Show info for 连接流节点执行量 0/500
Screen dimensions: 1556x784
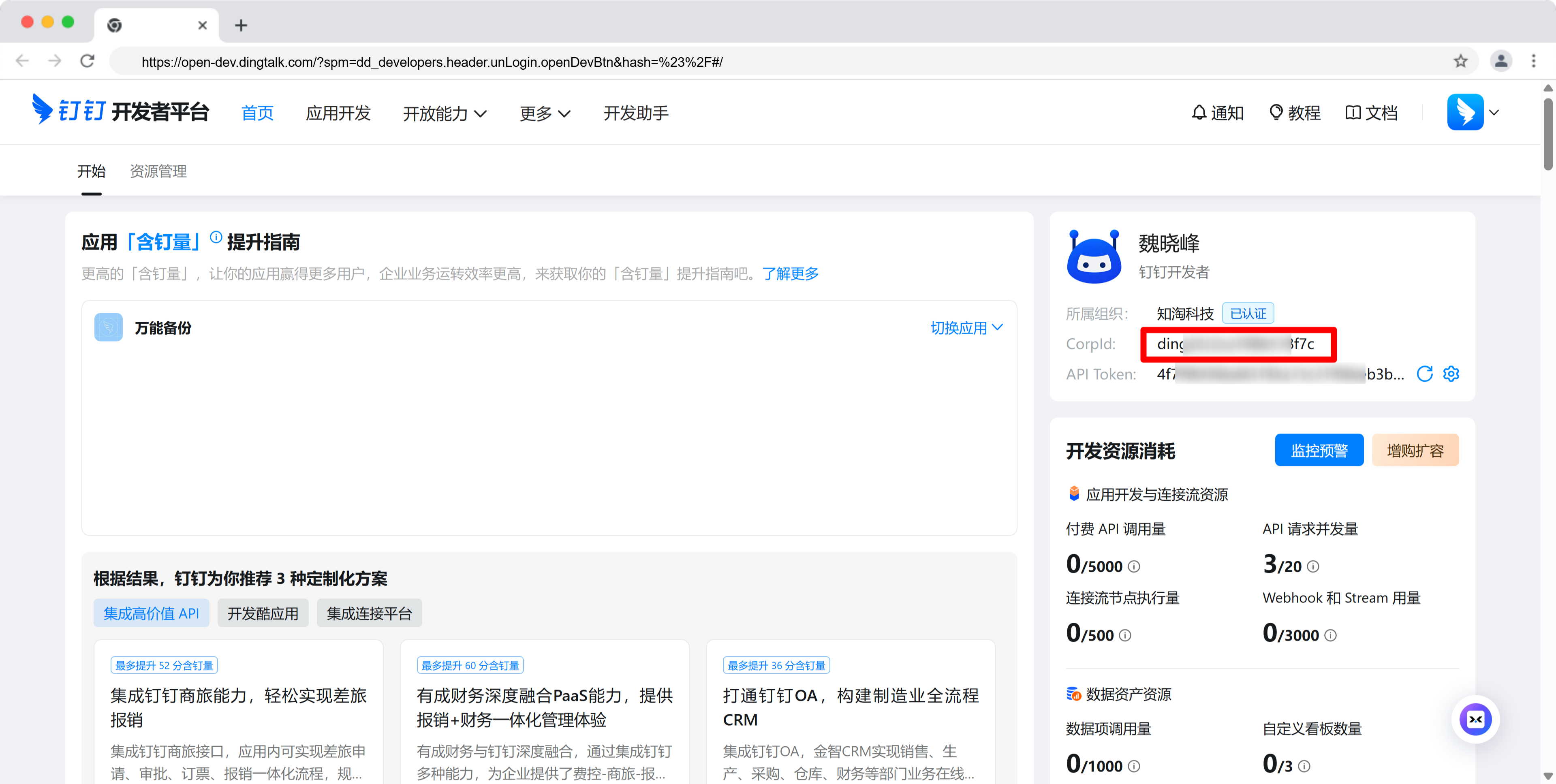click(x=1125, y=635)
